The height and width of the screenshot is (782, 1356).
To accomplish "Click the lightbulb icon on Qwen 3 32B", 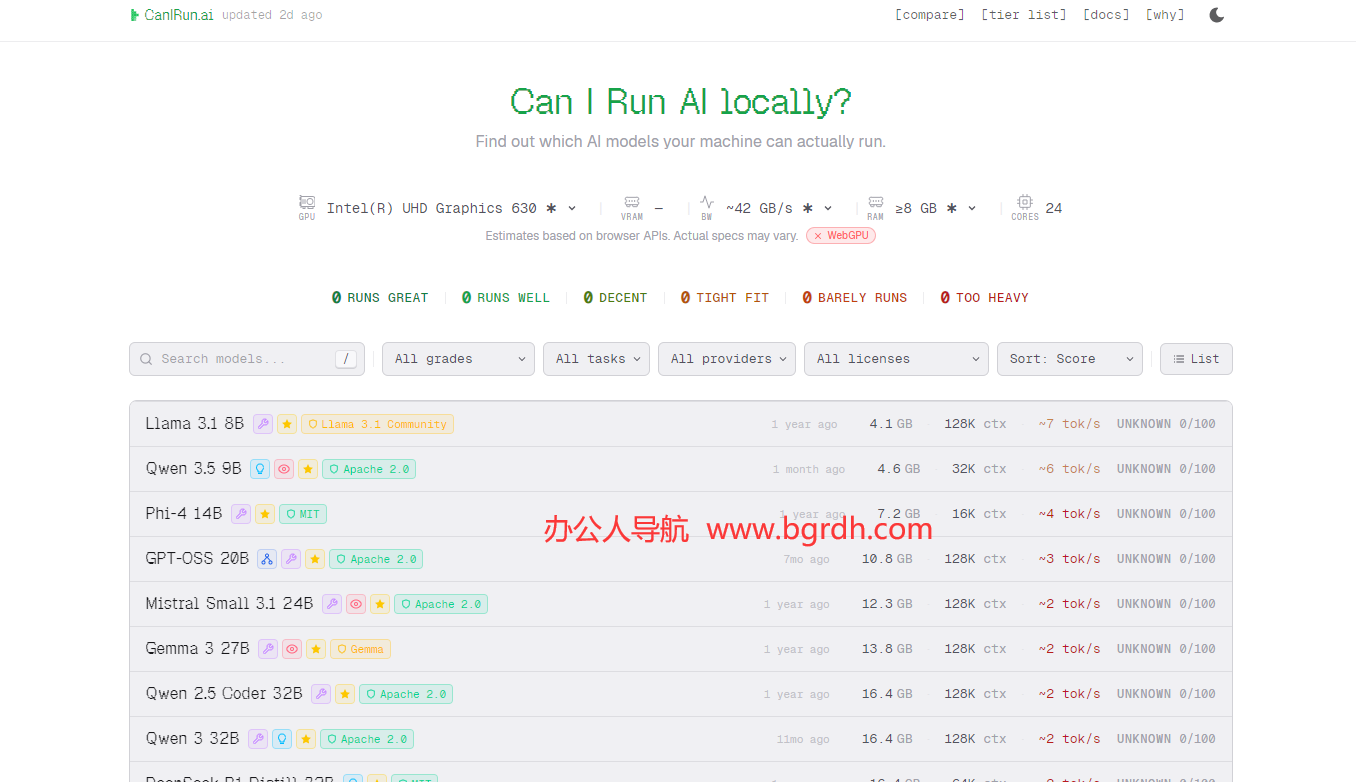I will [282, 739].
